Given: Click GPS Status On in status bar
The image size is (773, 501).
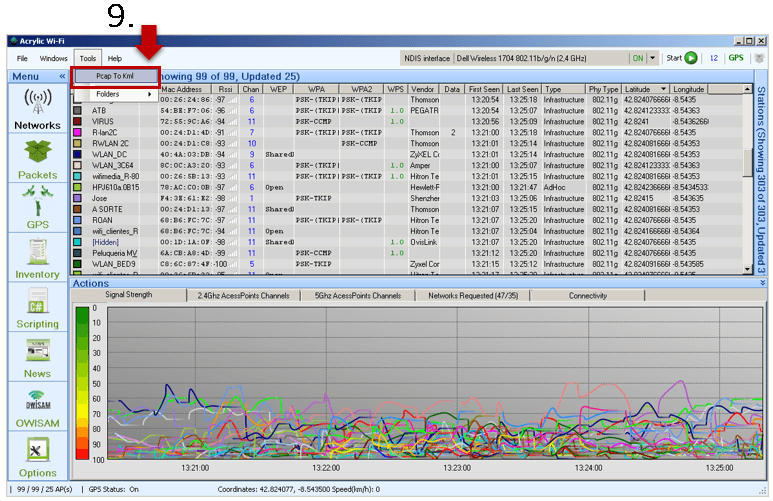Looking at the screenshot, I should [113, 489].
